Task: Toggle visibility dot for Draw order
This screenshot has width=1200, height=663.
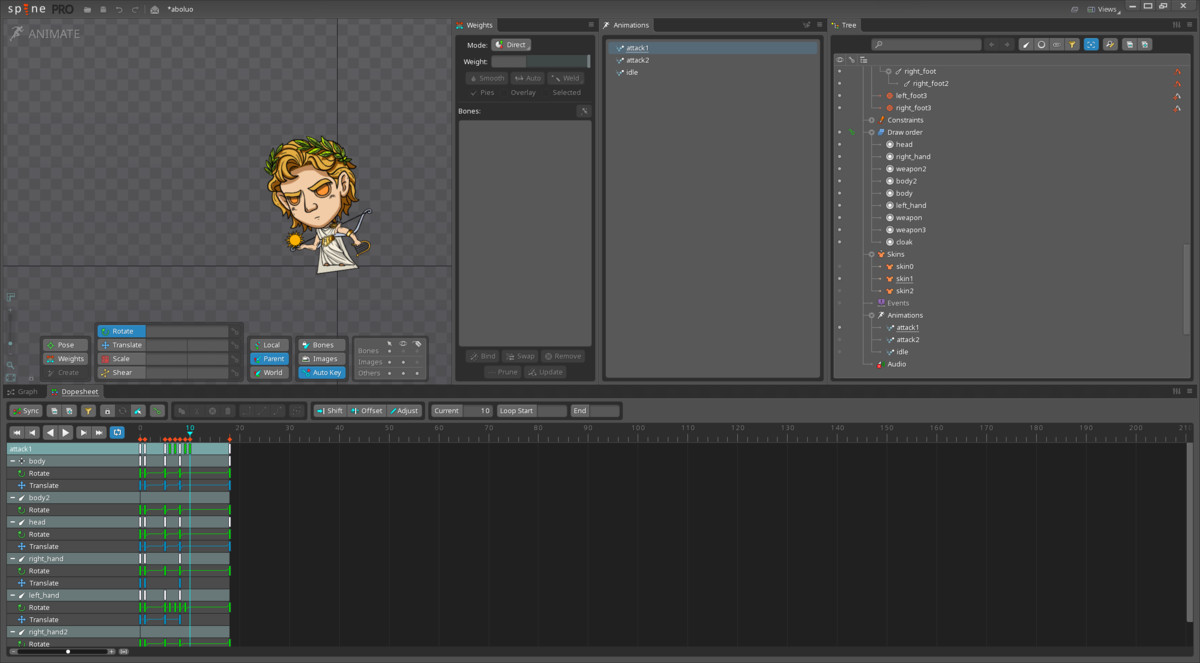Action: pos(839,132)
